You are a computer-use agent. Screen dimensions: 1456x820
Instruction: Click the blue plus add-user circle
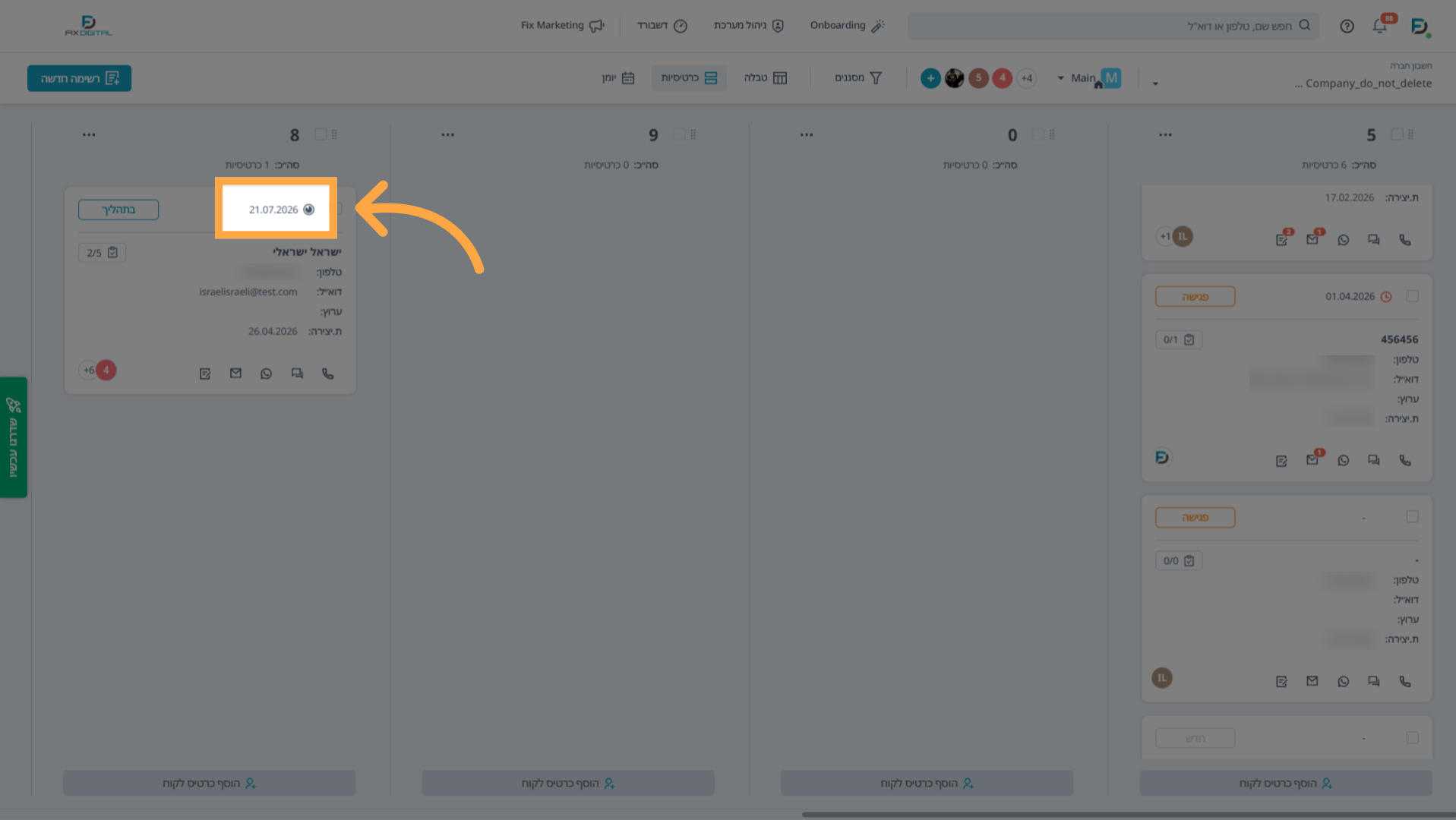(930, 78)
